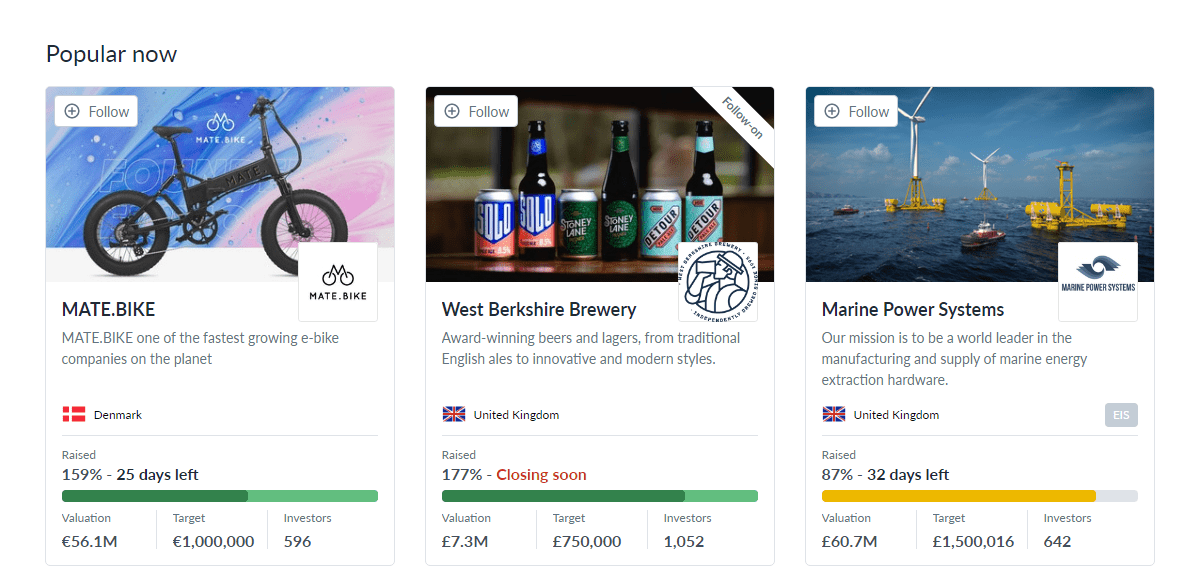
Task: Click UK flag on Marine Power card
Action: [834, 414]
